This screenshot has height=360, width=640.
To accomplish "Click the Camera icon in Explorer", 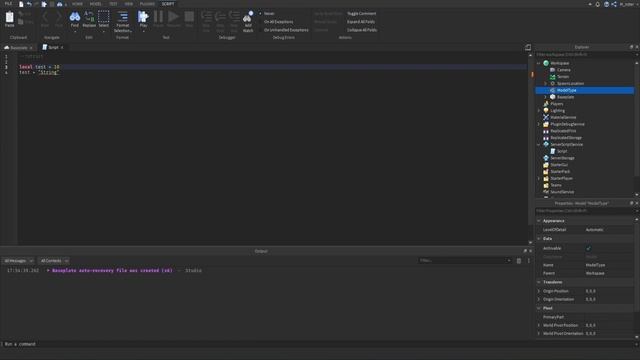I will point(553,70).
